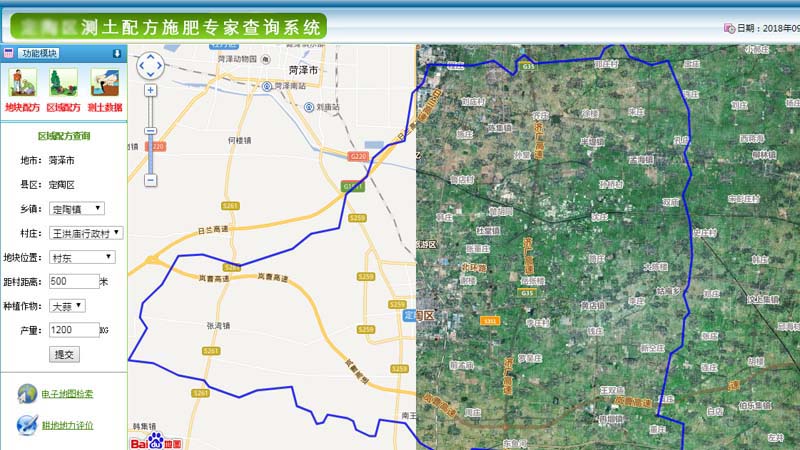The image size is (800, 450).
Task: Choose crop in 种植作物 dropdown
Action: pos(66,305)
